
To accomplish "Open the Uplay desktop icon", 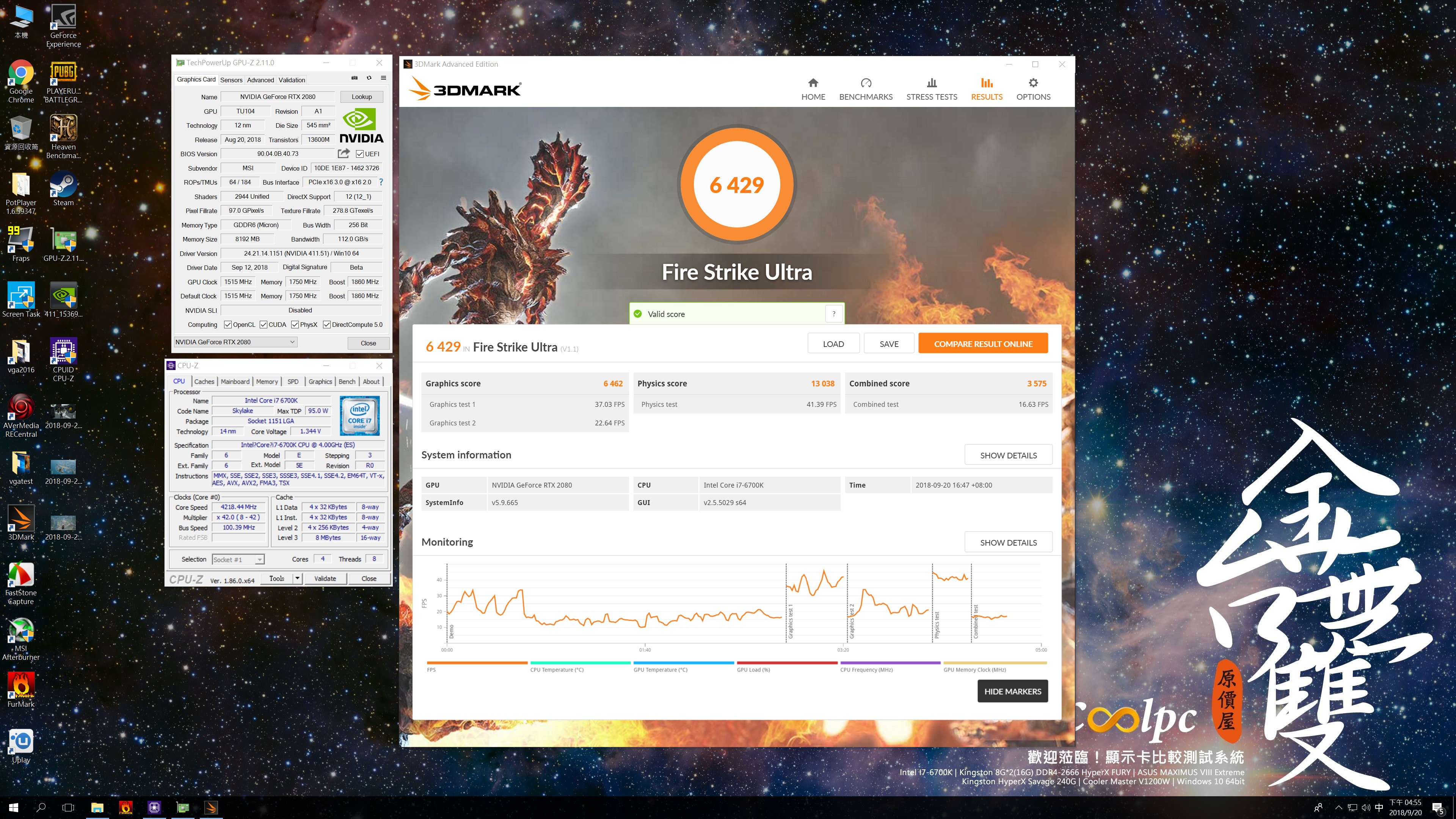I will 21,746.
